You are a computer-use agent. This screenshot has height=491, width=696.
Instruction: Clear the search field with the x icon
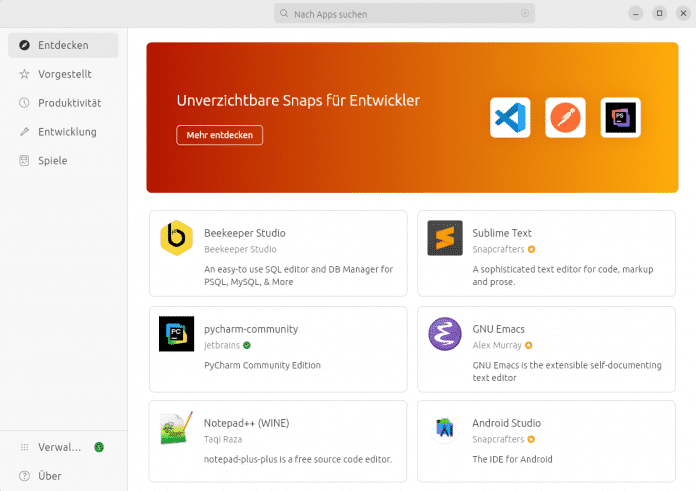(525, 13)
